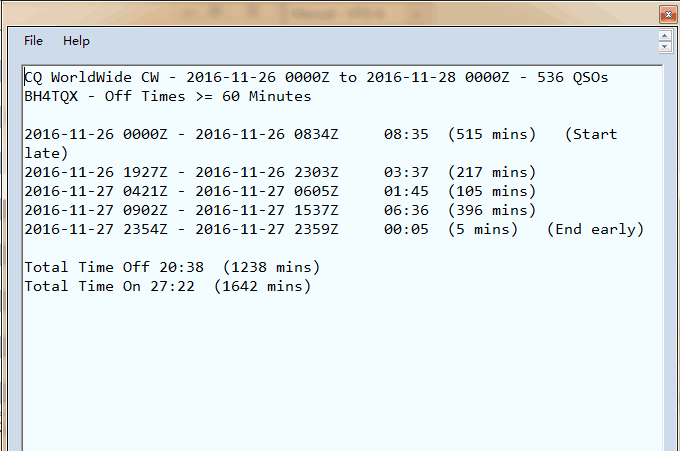Click the '(396 mins)' value

coord(492,211)
